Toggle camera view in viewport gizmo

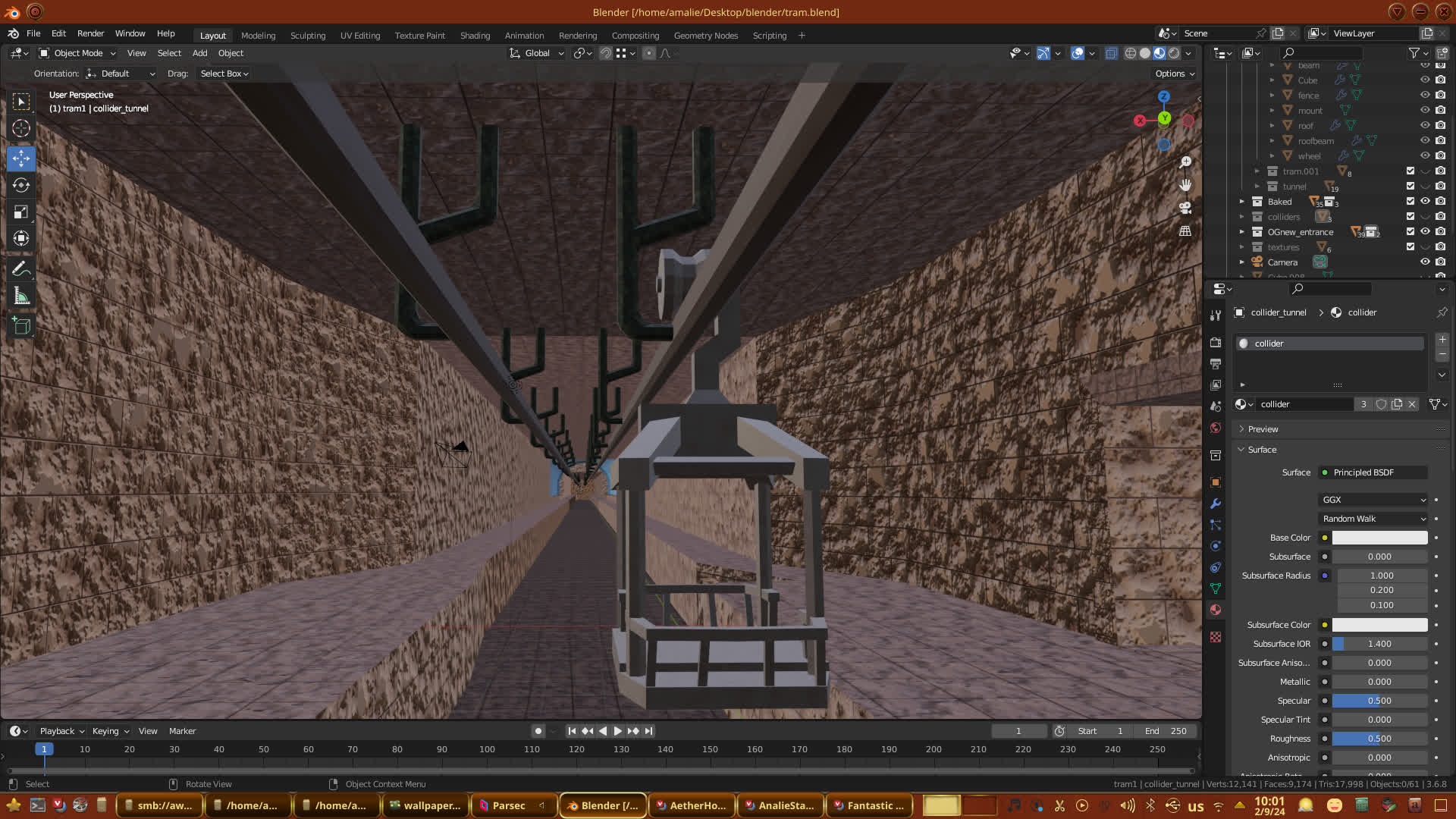click(x=1185, y=208)
